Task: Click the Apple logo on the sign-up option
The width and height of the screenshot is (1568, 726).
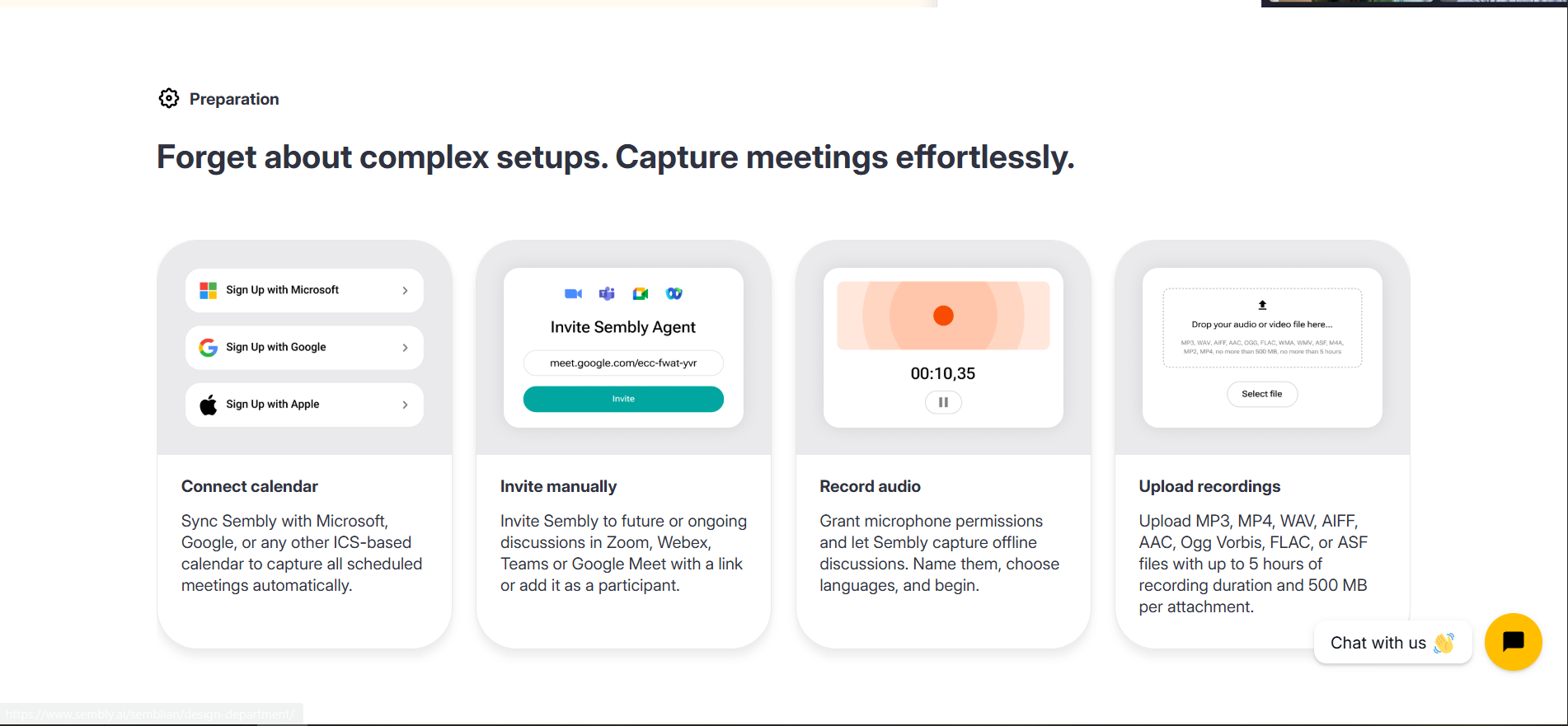Action: point(207,404)
